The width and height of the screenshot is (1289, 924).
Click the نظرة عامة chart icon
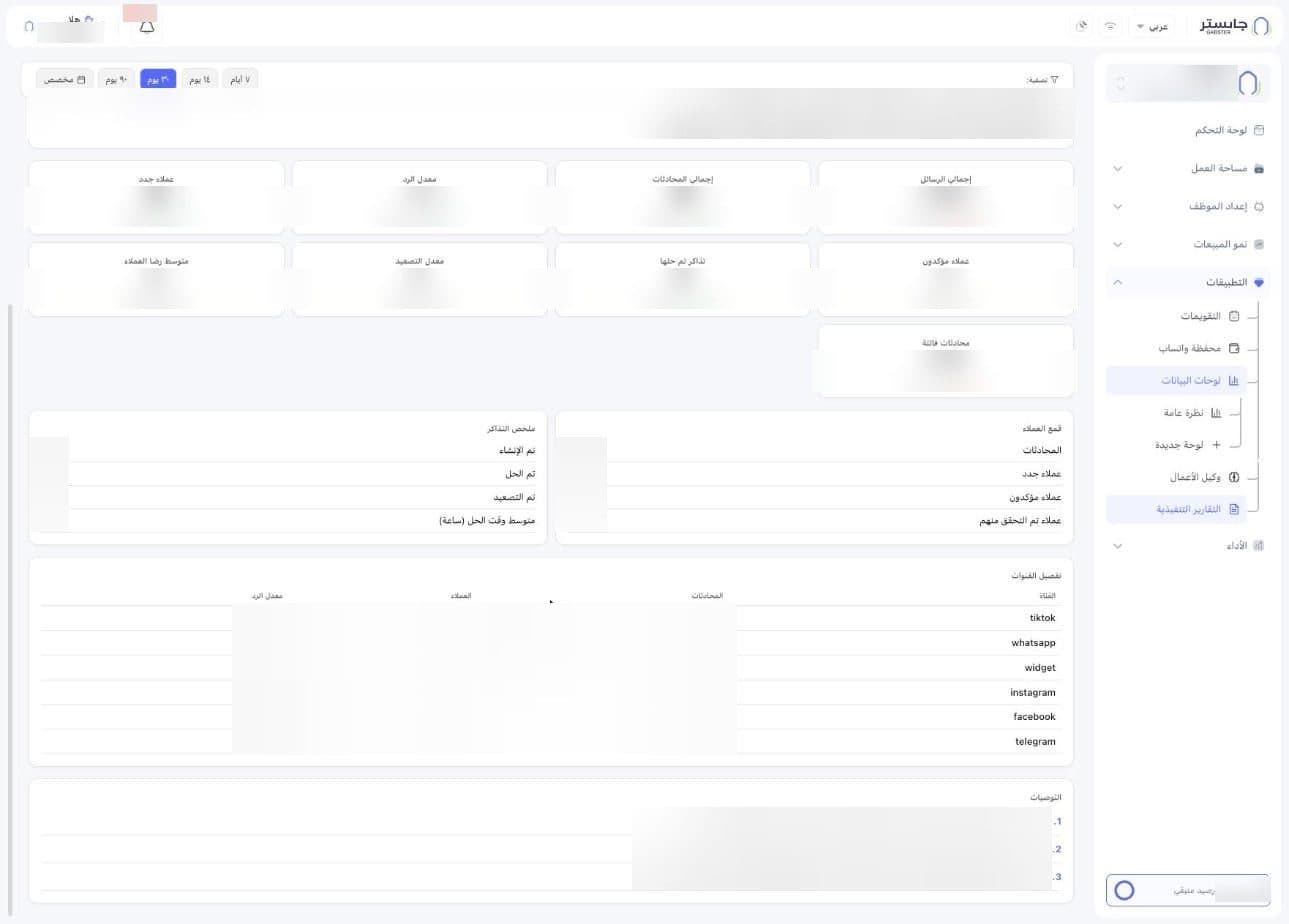pos(1216,412)
